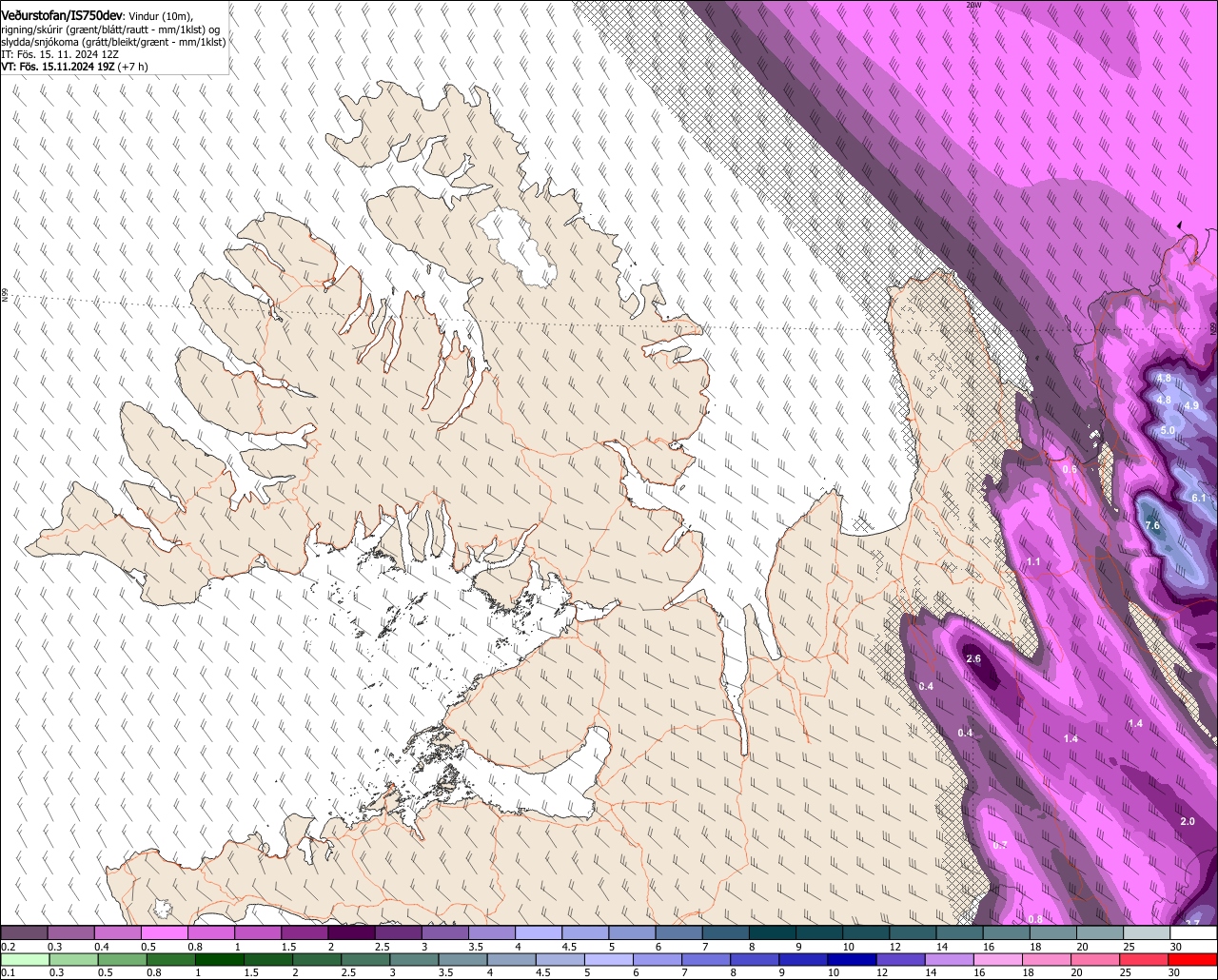The width and height of the screenshot is (1218, 980).
Task: Select the dark teal 8–9 snow legend swatch
Action: 772,933
